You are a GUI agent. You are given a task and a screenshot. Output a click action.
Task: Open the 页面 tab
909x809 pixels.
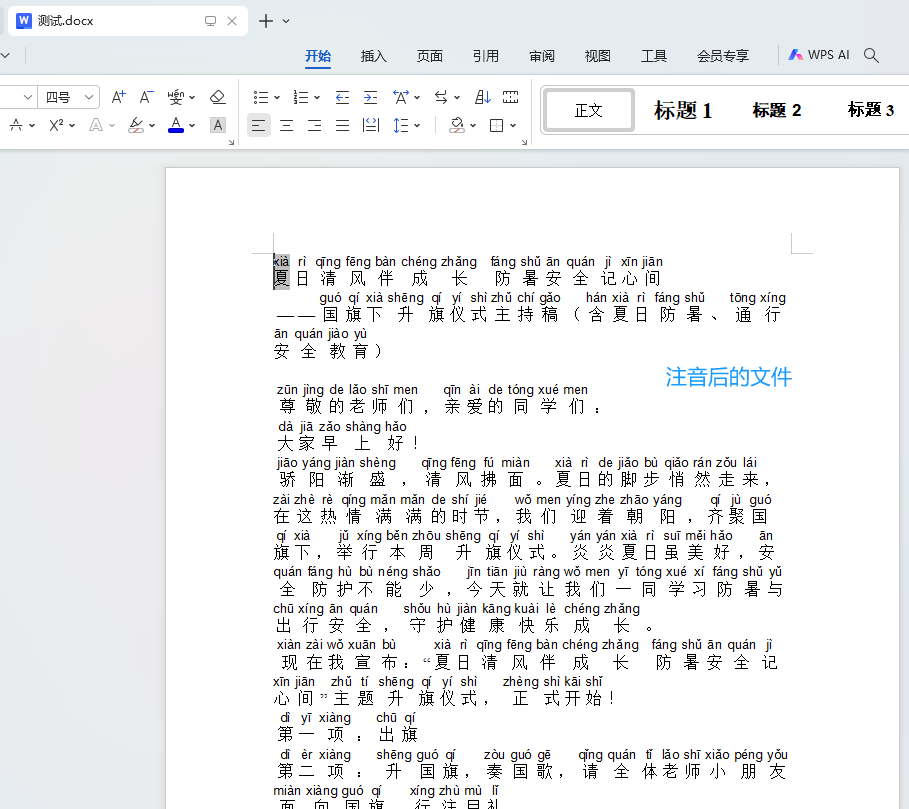tap(430, 56)
